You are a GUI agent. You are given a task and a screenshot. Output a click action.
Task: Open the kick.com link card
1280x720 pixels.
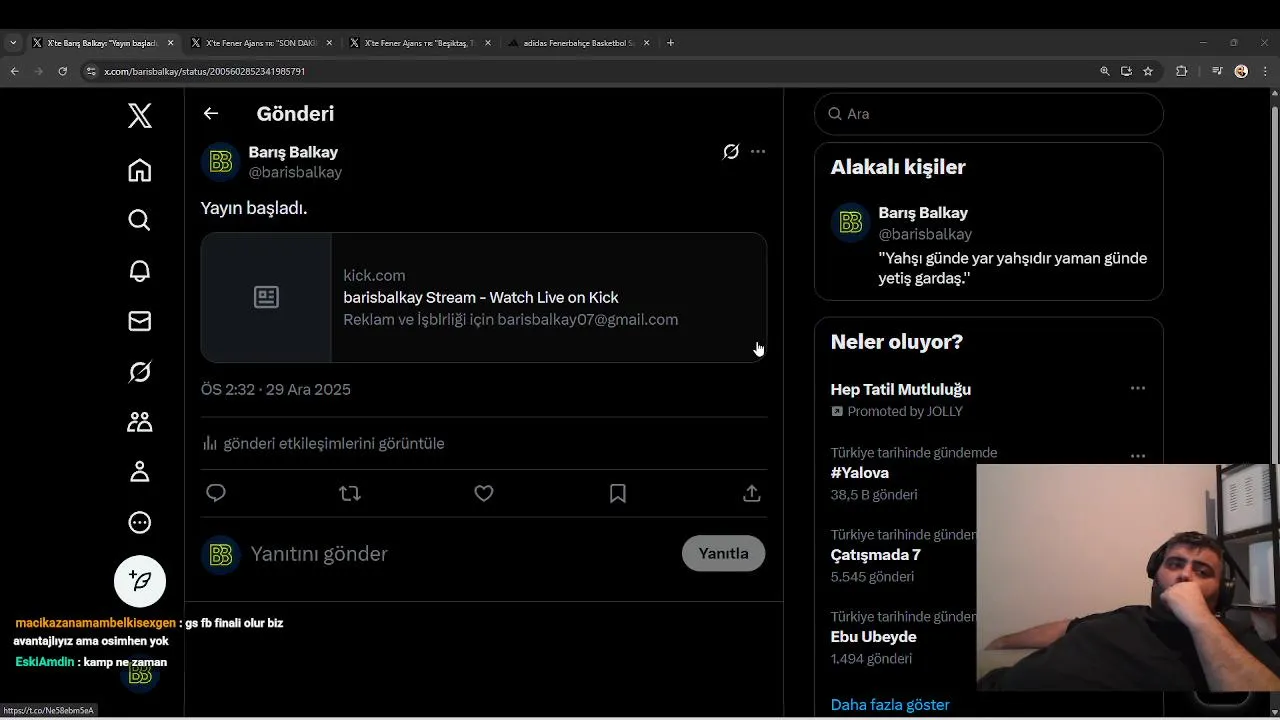(x=484, y=297)
